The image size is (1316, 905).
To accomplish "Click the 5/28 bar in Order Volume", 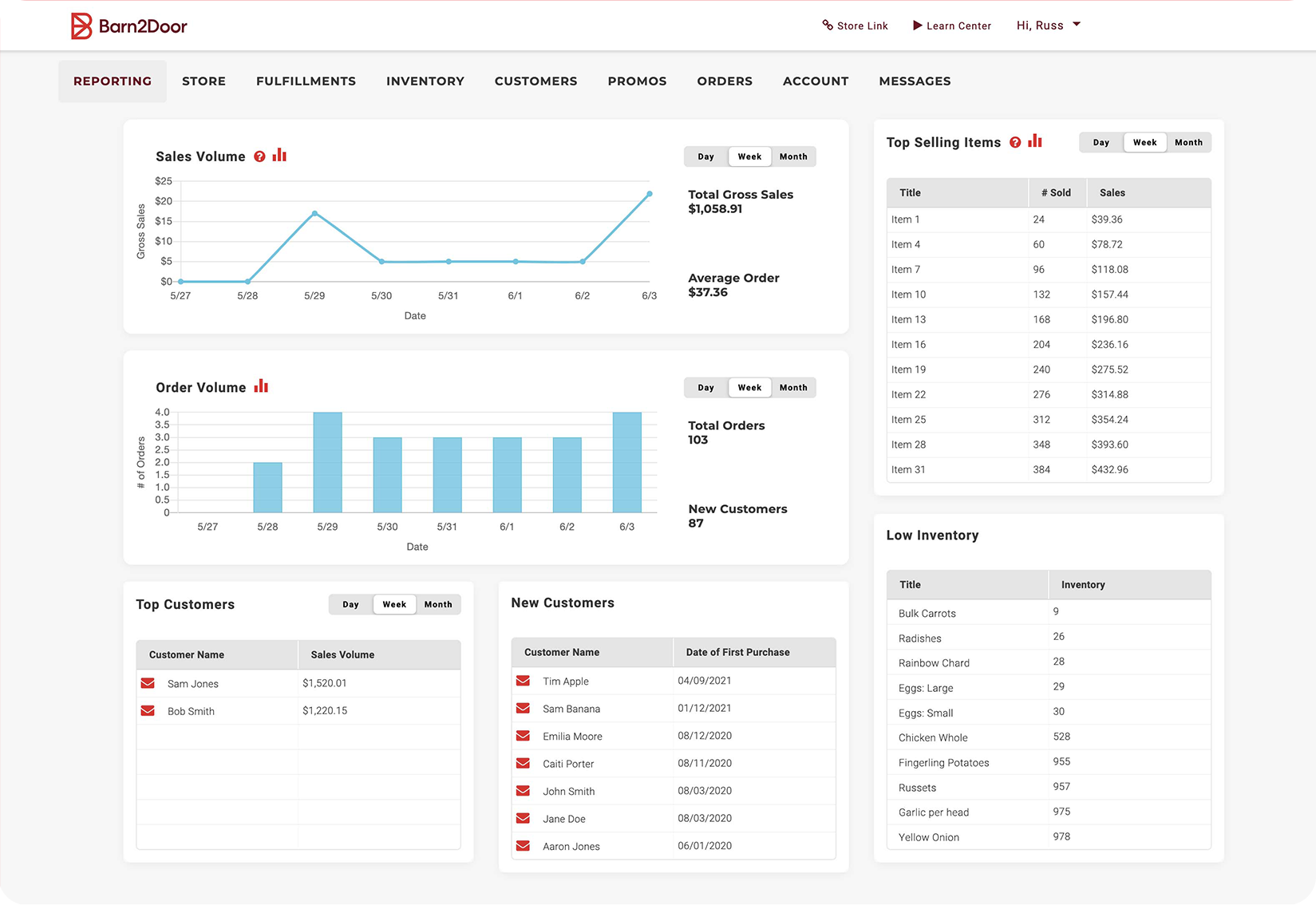I will coord(267,488).
